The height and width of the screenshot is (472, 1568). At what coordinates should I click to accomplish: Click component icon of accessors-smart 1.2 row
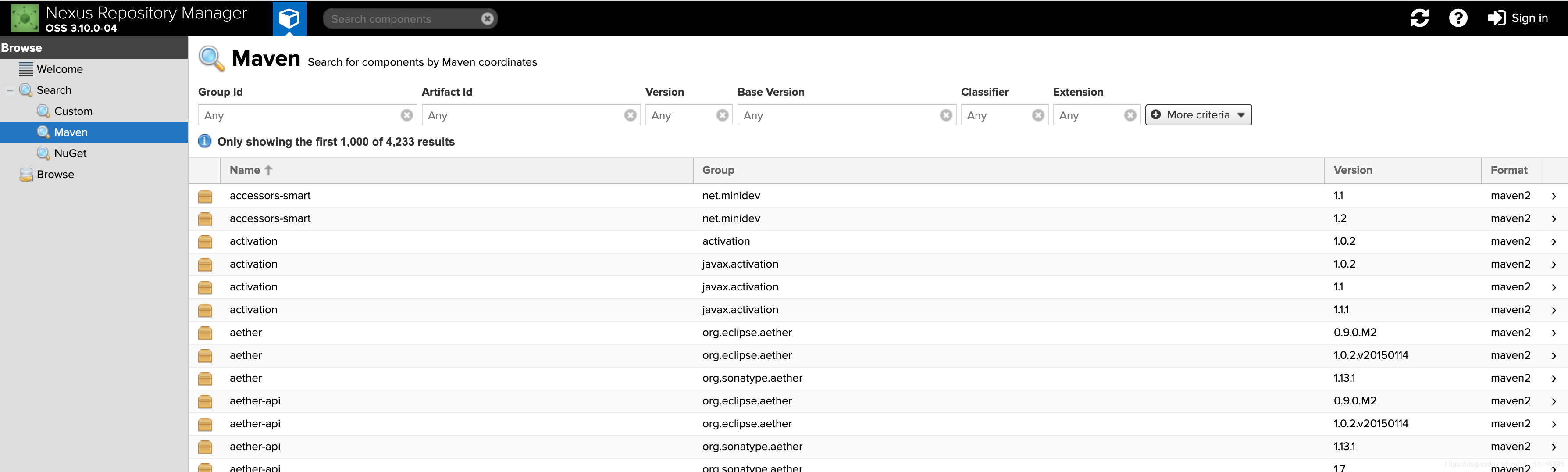205,218
